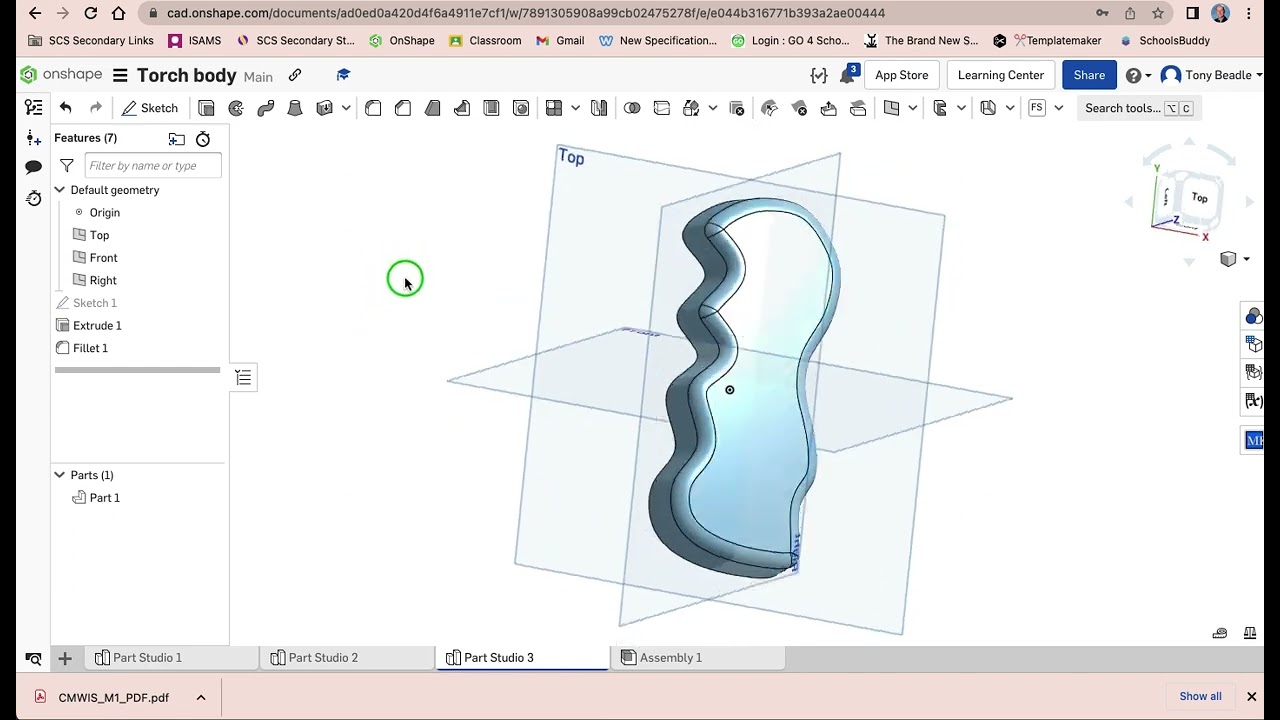Click the feature list rollback bar
This screenshot has width=1280, height=720.
137,370
